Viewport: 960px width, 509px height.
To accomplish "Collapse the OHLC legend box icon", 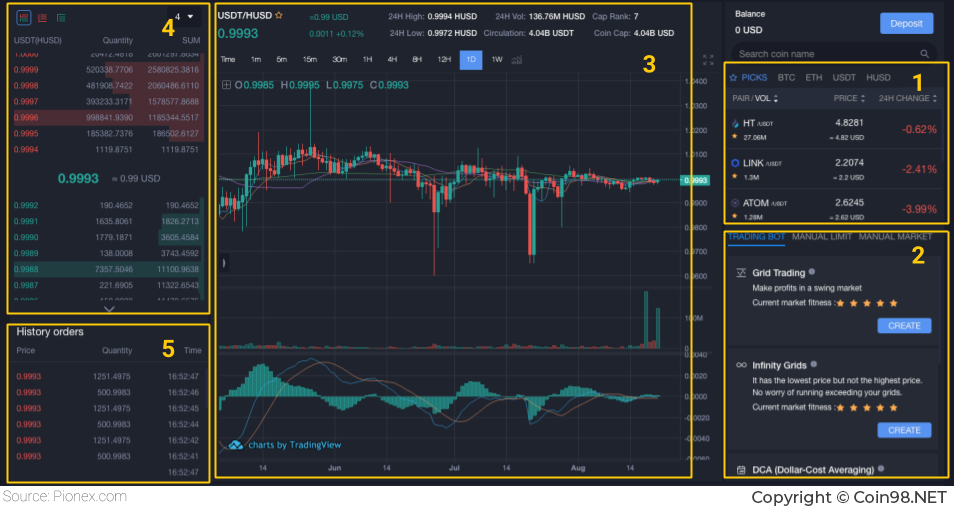I will coord(226,85).
